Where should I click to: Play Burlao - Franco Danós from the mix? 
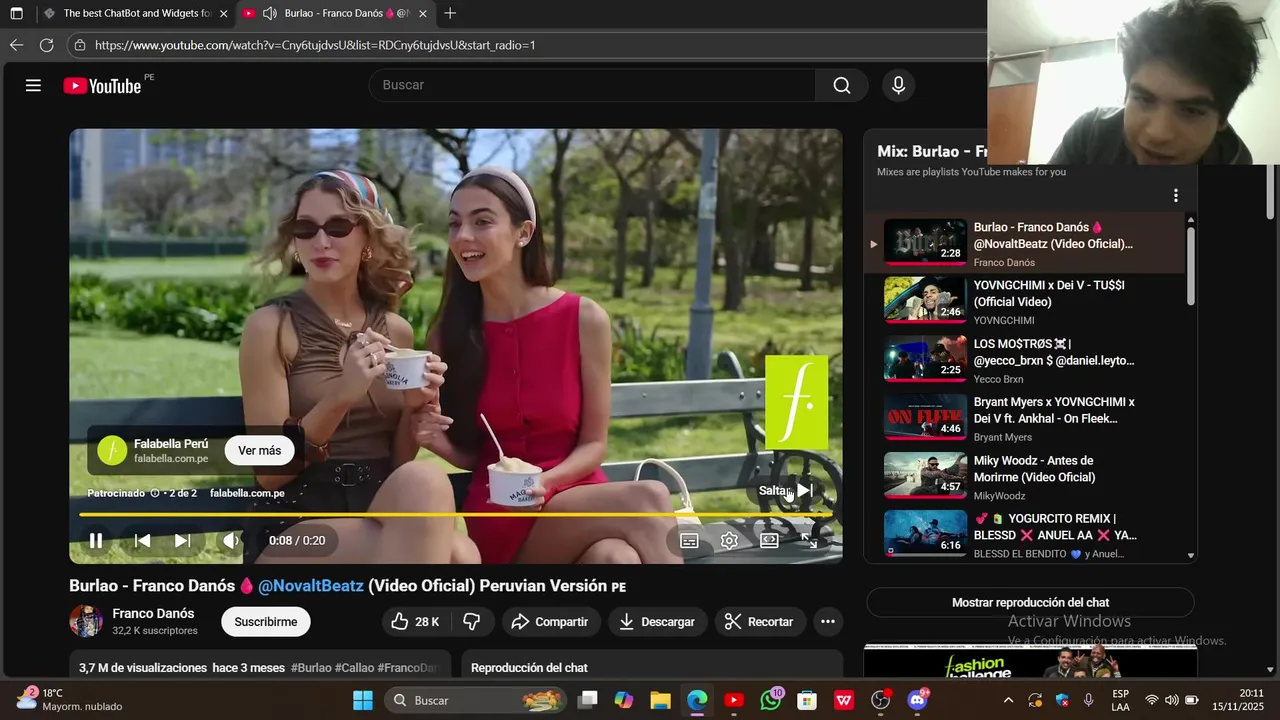(1025, 243)
